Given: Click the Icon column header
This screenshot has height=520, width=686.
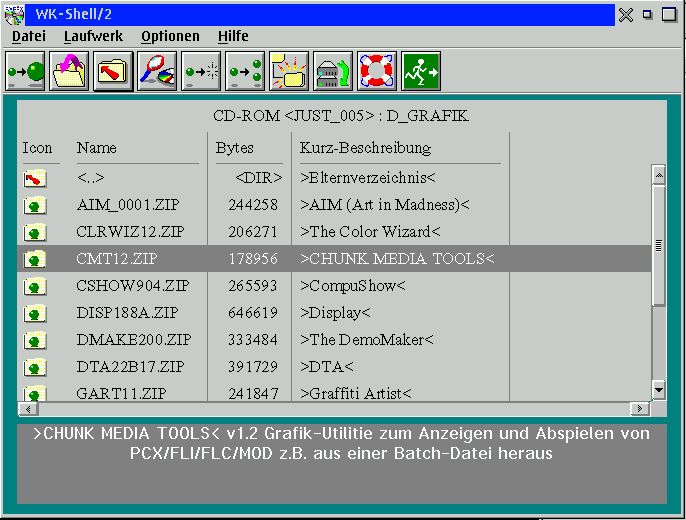Looking at the screenshot, I should coord(37,148).
